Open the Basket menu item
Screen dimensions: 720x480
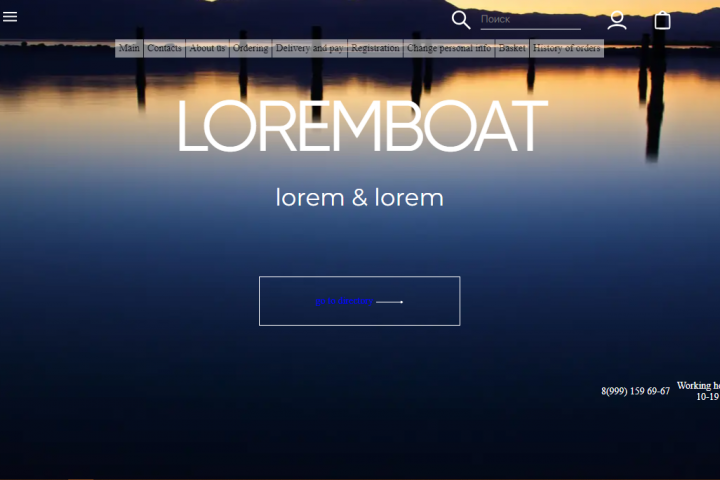(x=512, y=48)
